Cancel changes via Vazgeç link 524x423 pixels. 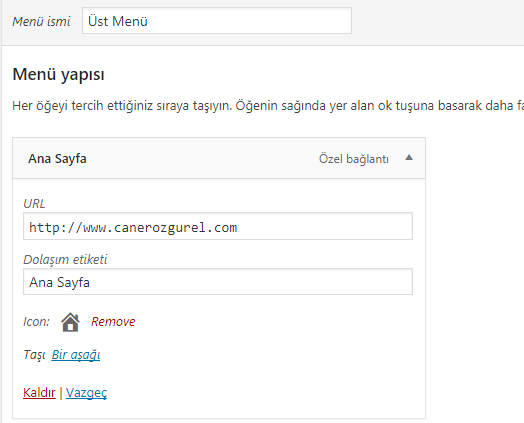86,393
